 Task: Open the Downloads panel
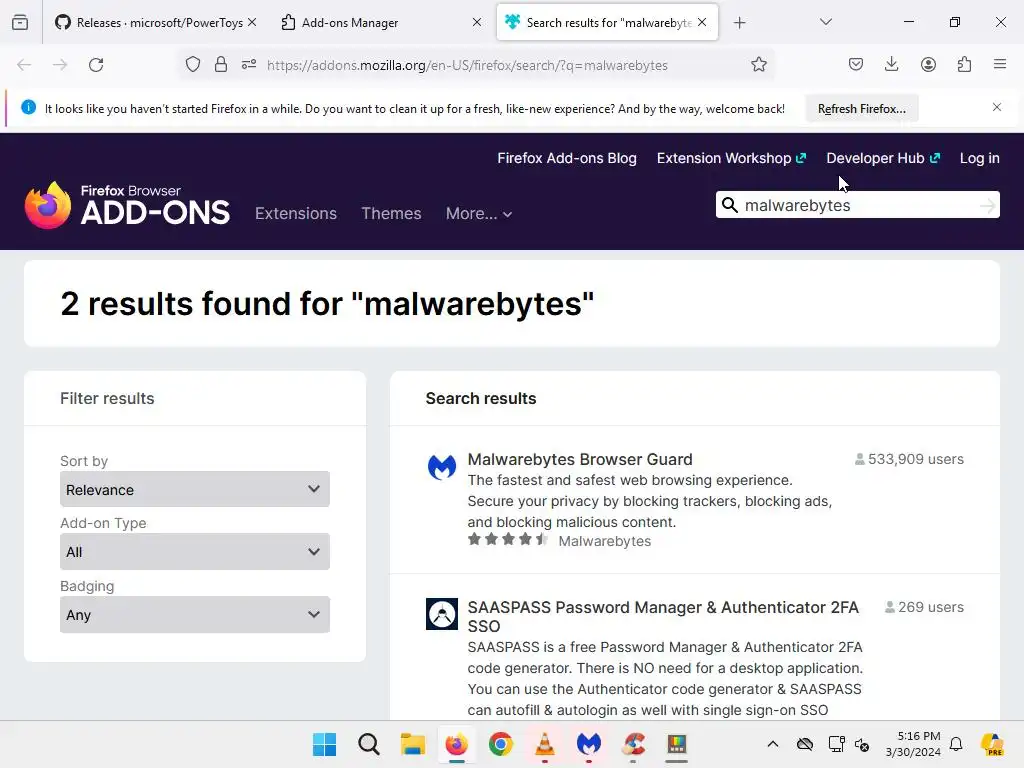click(x=891, y=65)
